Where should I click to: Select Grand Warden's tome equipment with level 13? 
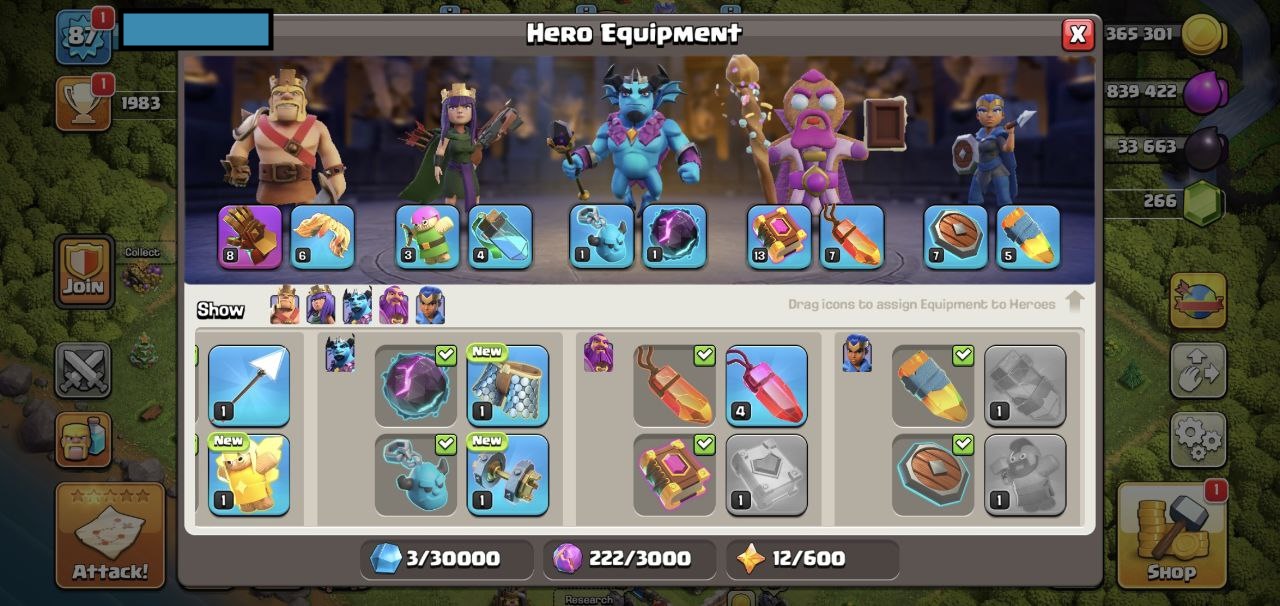[x=779, y=237]
